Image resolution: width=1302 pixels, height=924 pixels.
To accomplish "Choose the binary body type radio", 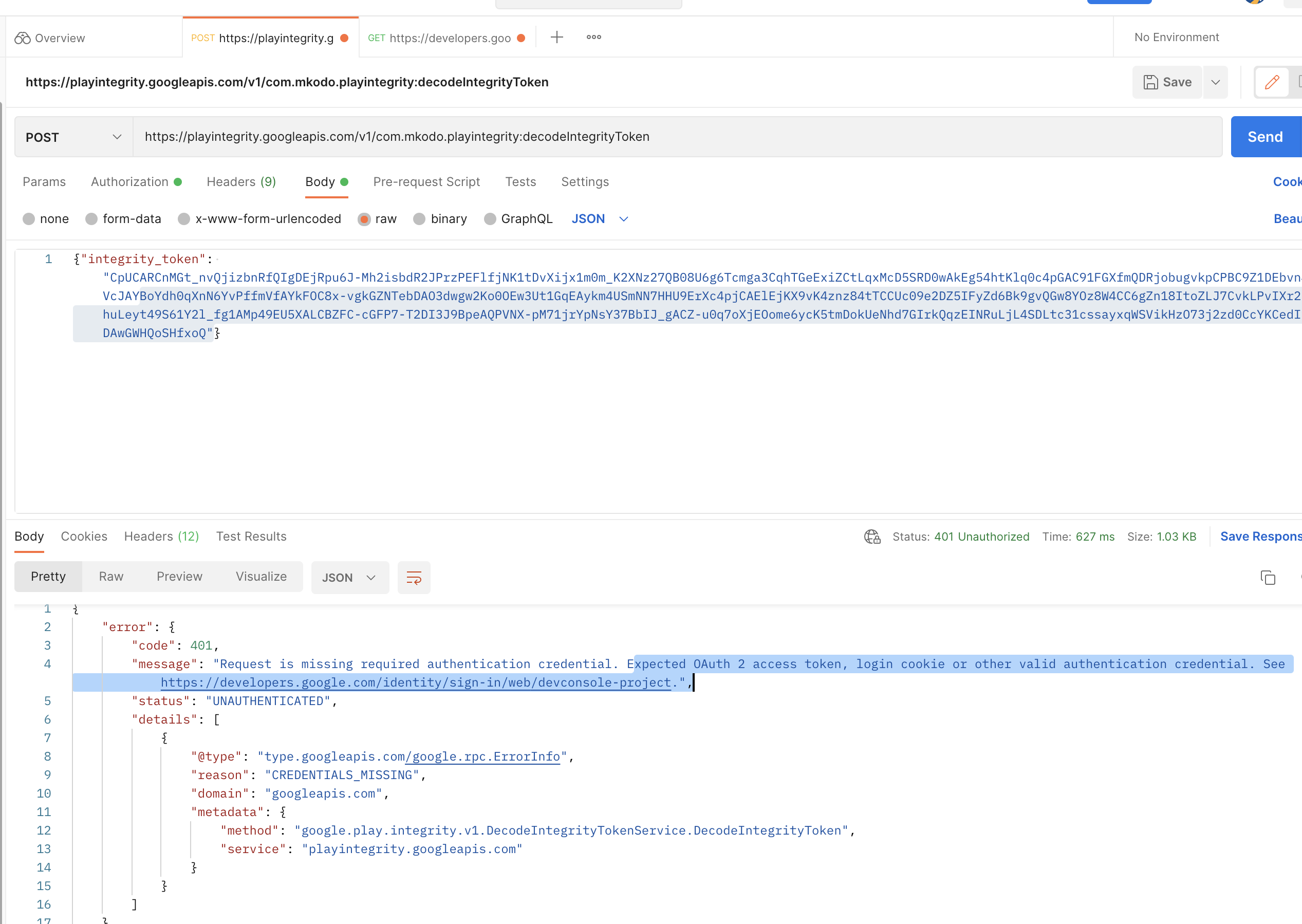I will pyautogui.click(x=419, y=219).
